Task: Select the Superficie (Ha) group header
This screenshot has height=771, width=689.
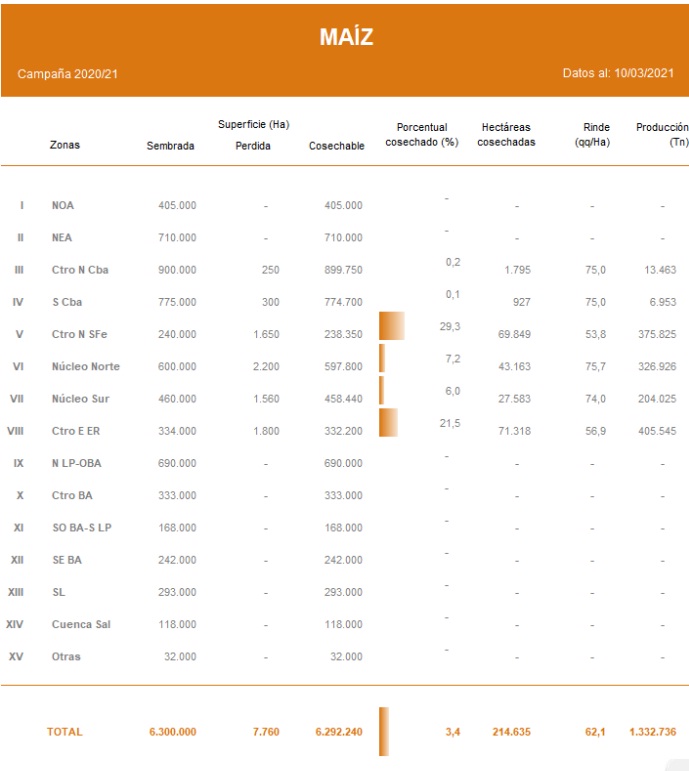Action: (x=254, y=124)
